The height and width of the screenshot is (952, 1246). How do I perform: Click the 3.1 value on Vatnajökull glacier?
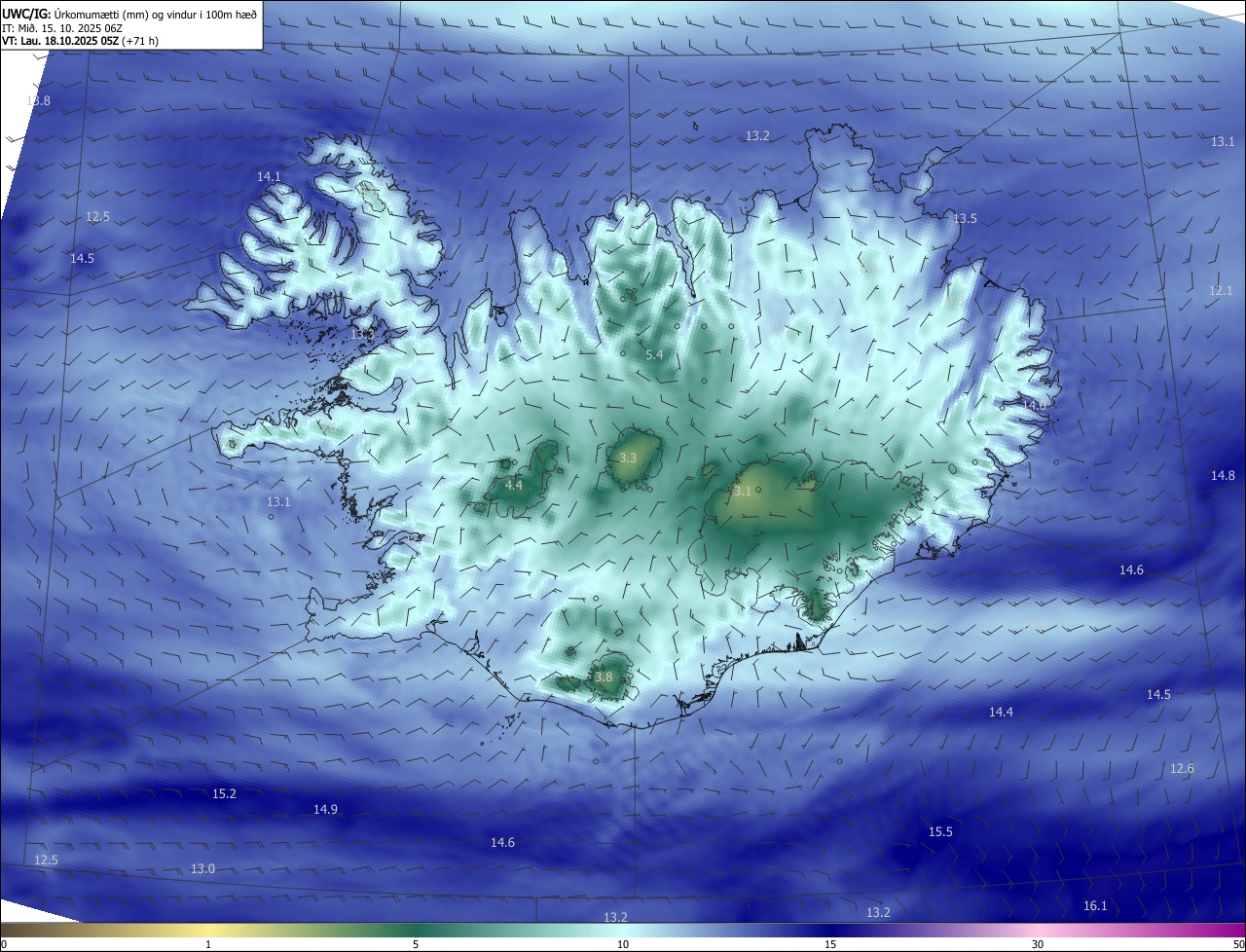click(x=743, y=492)
